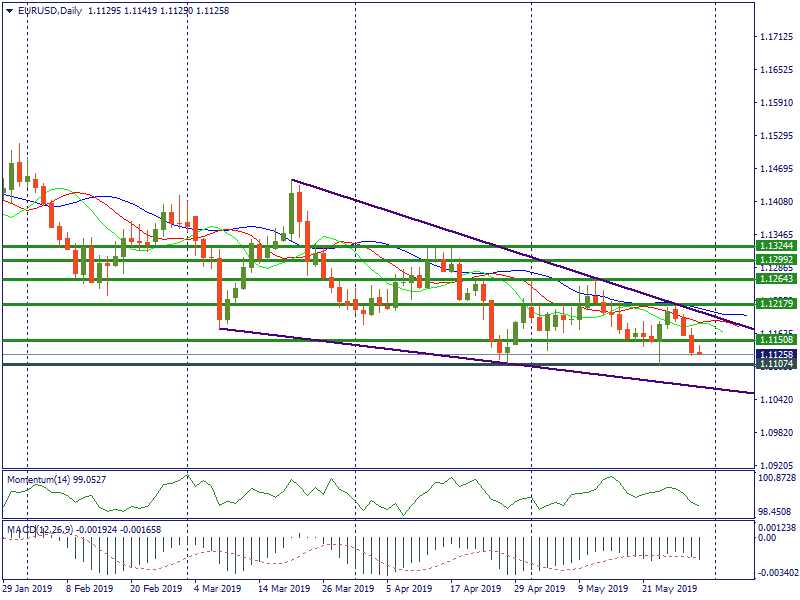Select the 1.12179 level price tag

point(775,303)
